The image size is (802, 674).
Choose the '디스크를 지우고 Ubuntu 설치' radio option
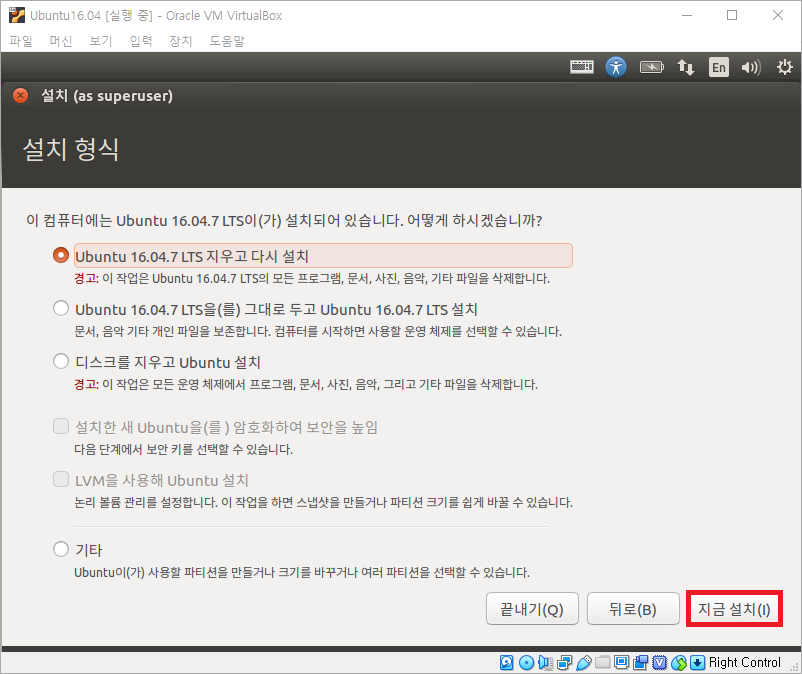(61, 361)
